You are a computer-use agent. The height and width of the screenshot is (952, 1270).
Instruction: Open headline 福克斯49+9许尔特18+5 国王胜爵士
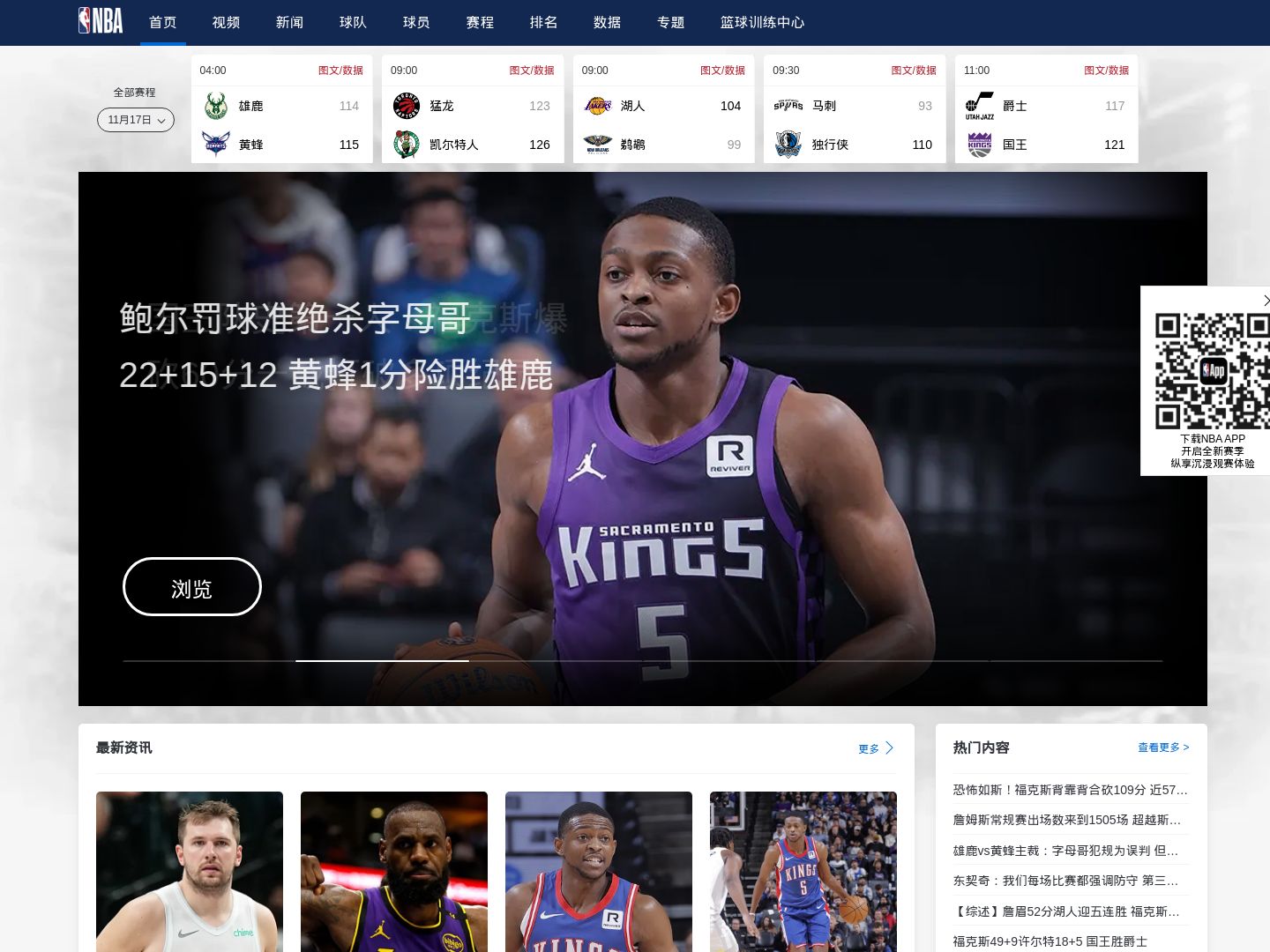tap(1050, 941)
